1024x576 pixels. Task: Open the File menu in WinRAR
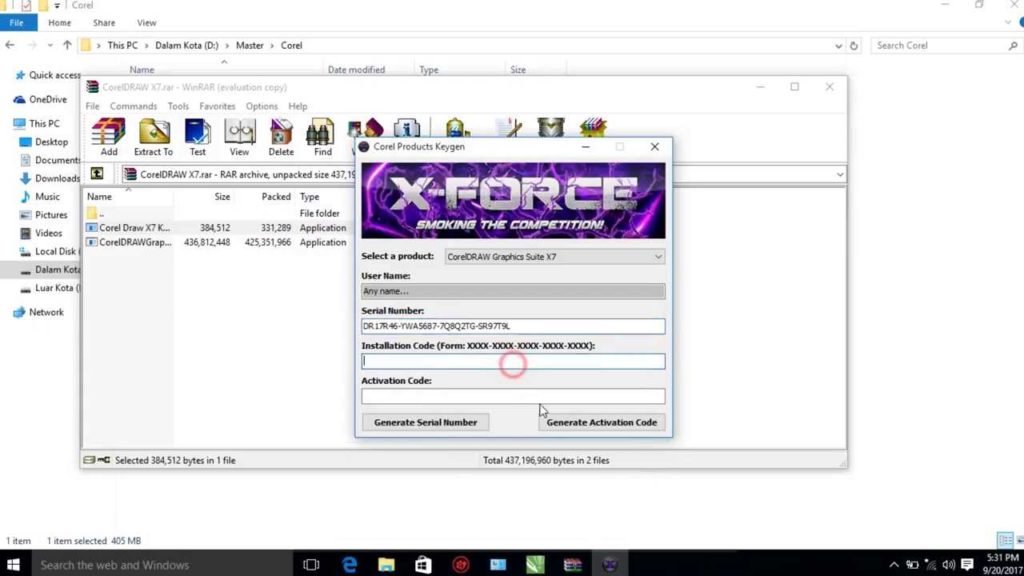93,106
